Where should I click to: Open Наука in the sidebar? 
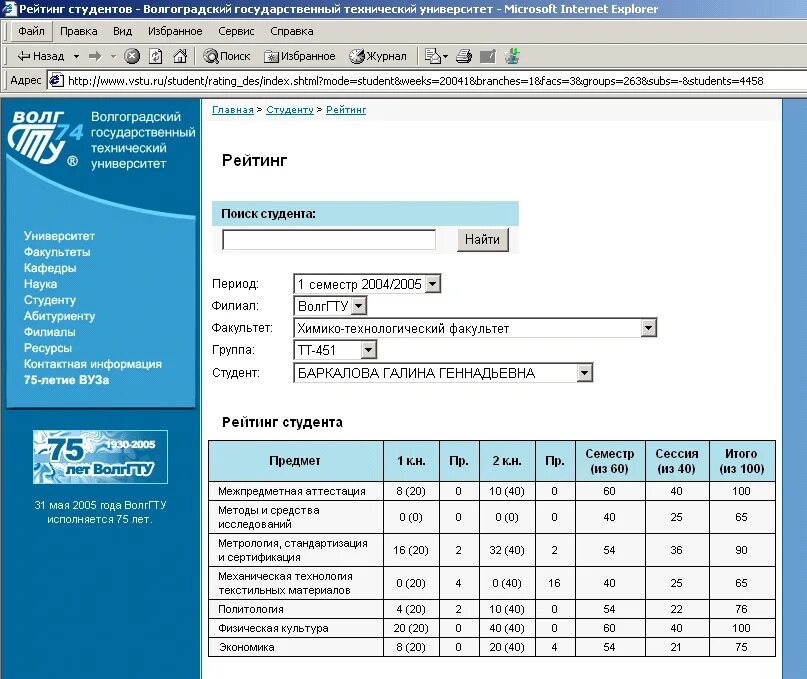tap(40, 284)
